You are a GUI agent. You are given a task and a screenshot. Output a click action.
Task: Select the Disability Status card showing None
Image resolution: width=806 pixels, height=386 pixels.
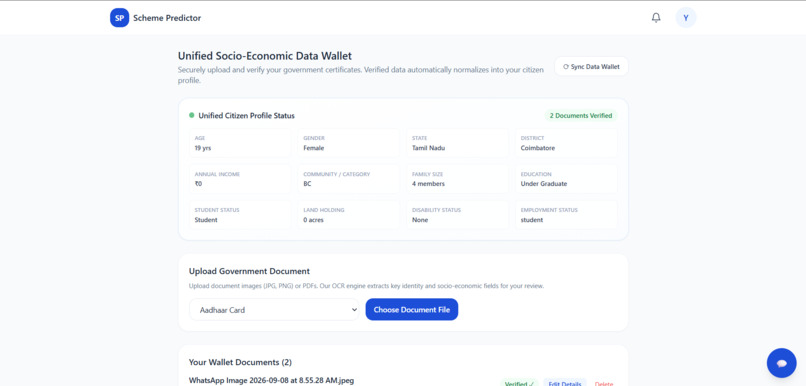click(457, 215)
